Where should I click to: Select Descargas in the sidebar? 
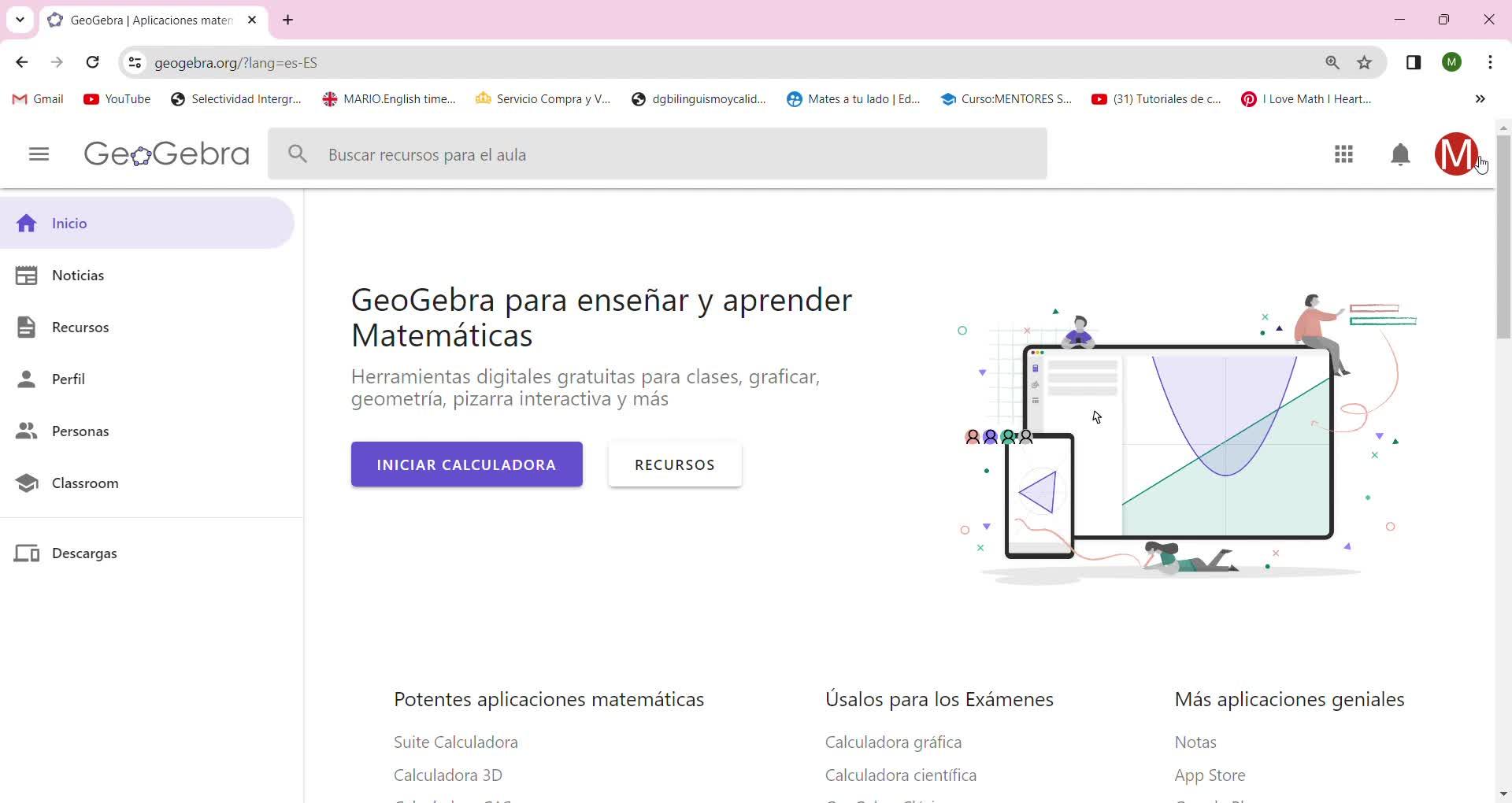147,553
